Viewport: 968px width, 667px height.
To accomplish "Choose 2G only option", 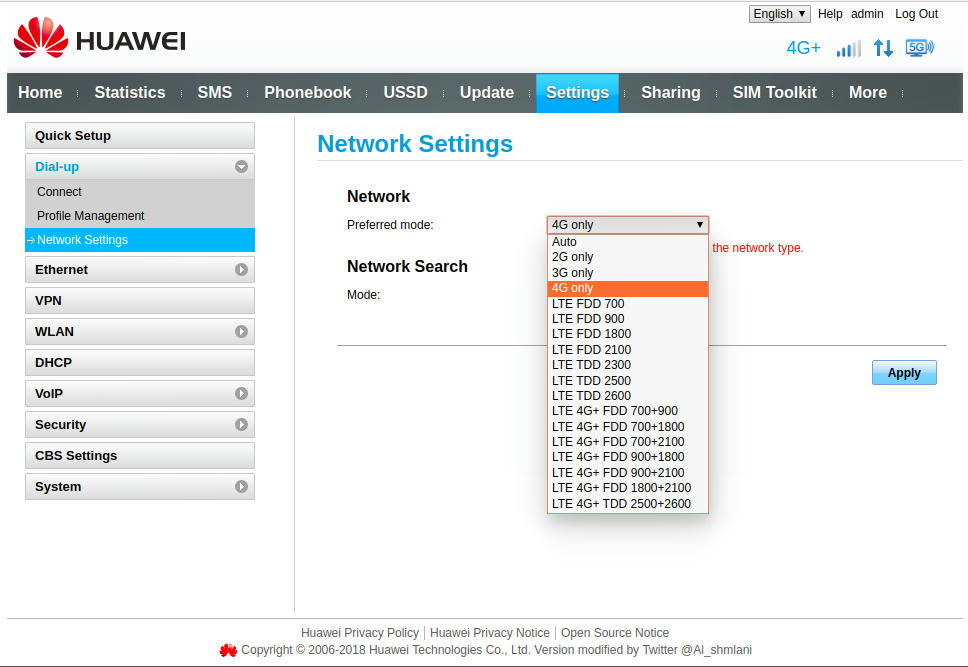I will 628,257.
